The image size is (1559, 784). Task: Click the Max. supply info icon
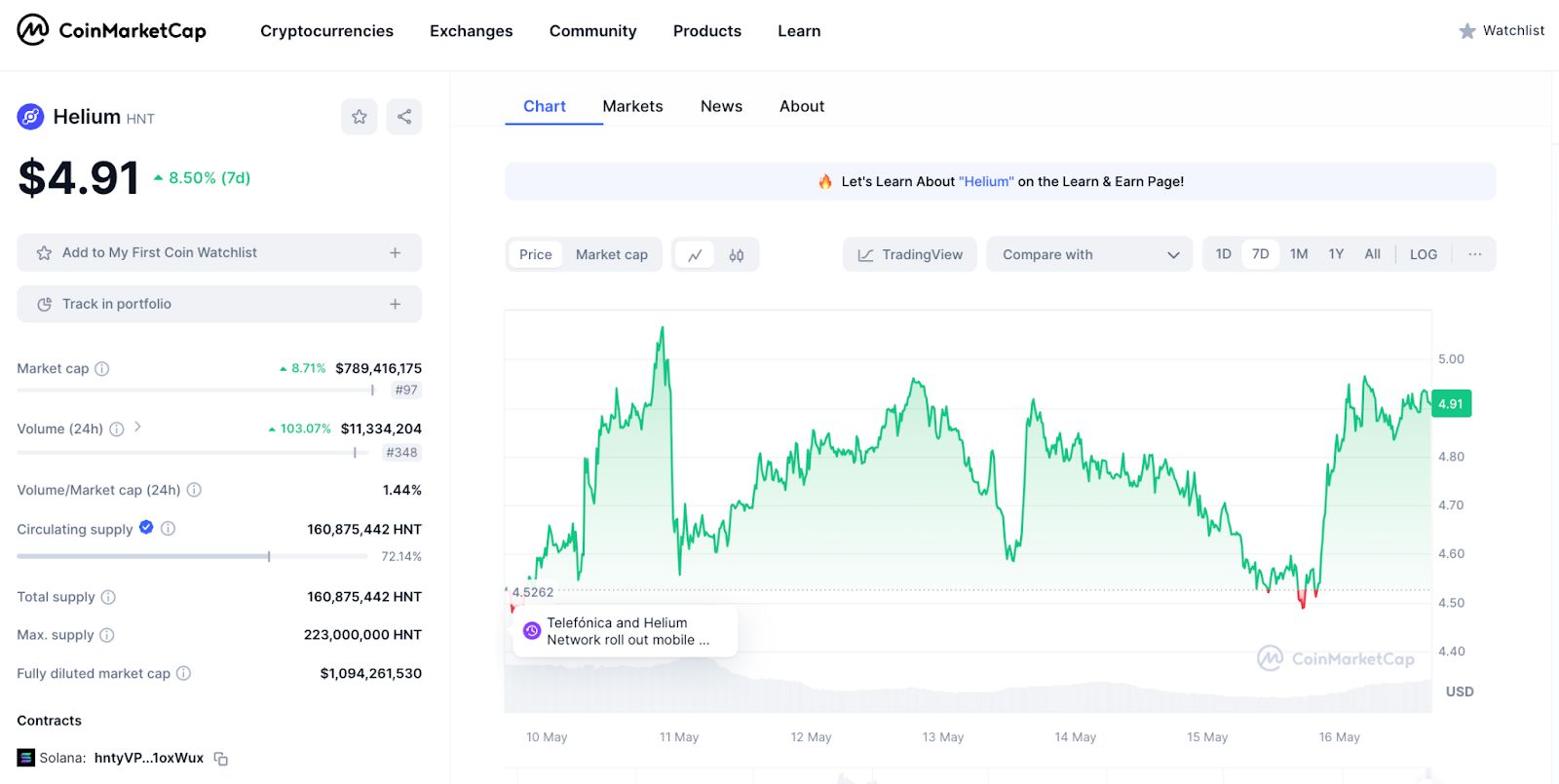[x=107, y=635]
